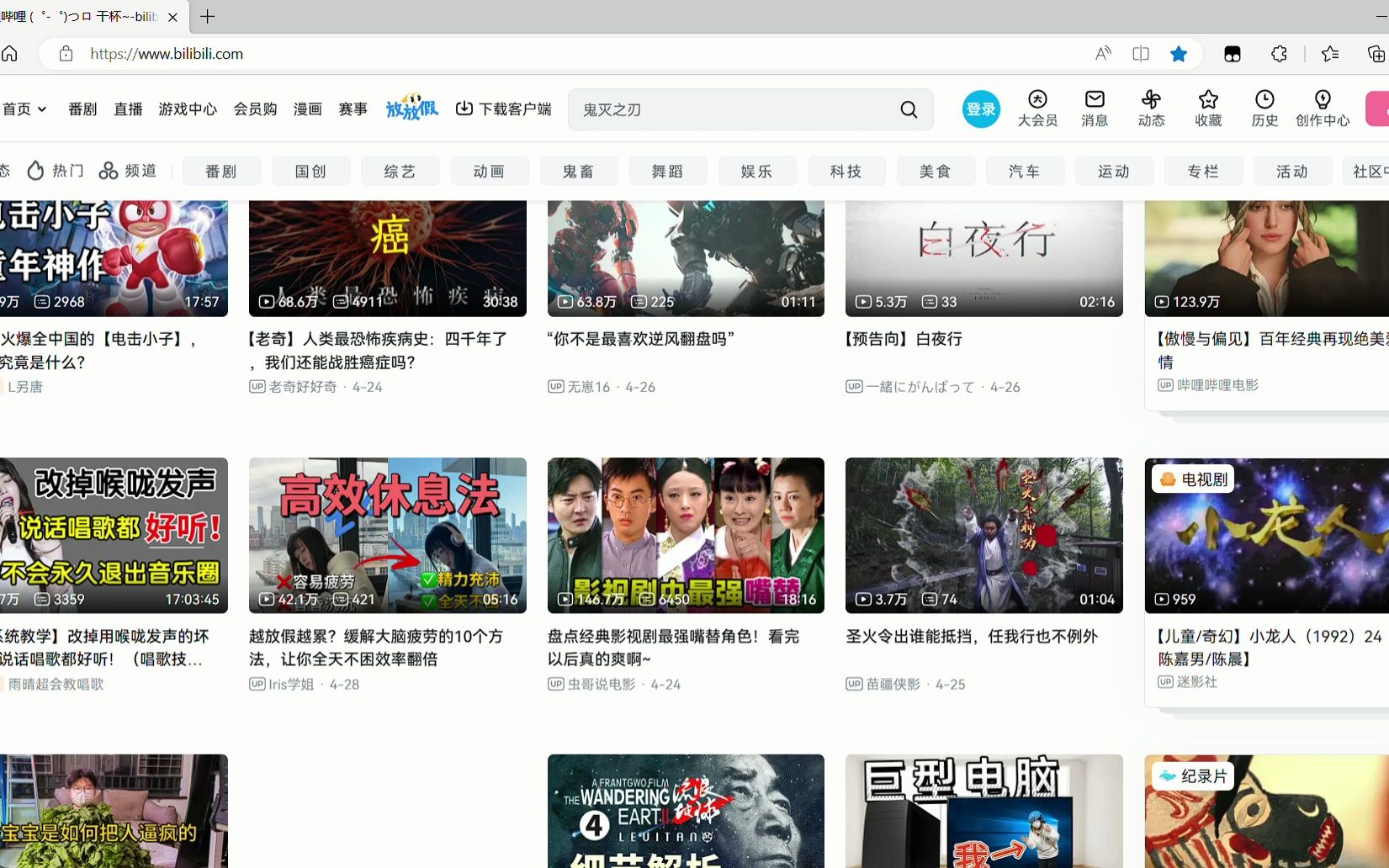Click the search magnifier icon
The image size is (1389, 868).
909,109
